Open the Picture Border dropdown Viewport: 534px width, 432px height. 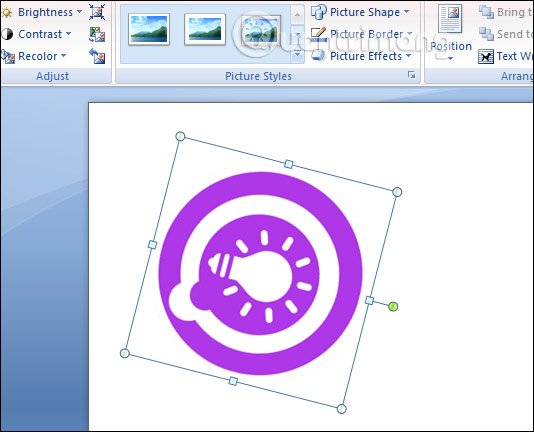click(x=362, y=34)
